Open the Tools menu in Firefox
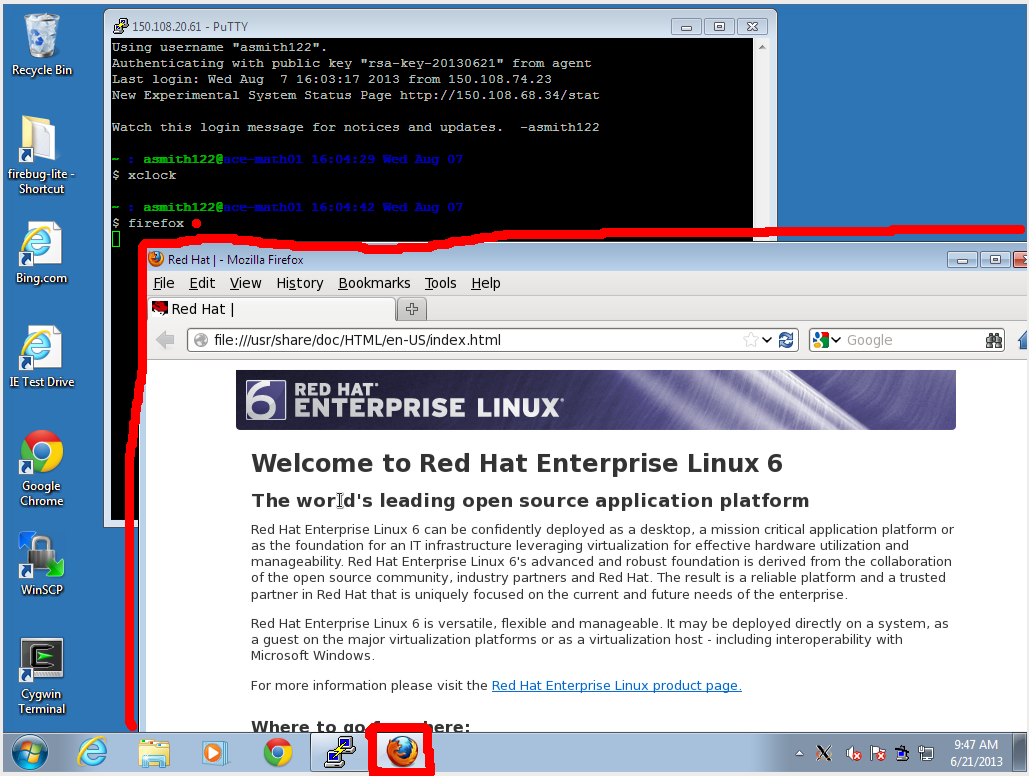The width and height of the screenshot is (1029, 776). coord(440,283)
